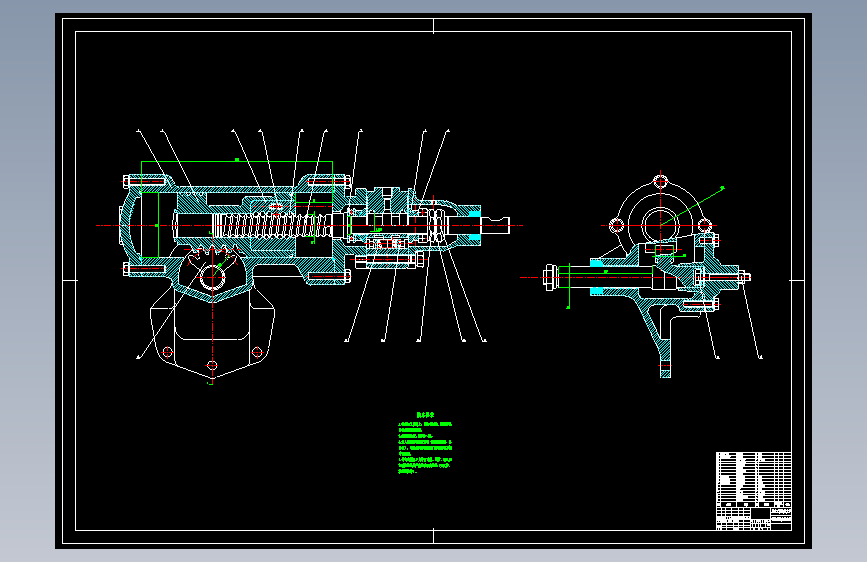
Task: Select the hex nut on side view shaft
Action: [x=549, y=277]
